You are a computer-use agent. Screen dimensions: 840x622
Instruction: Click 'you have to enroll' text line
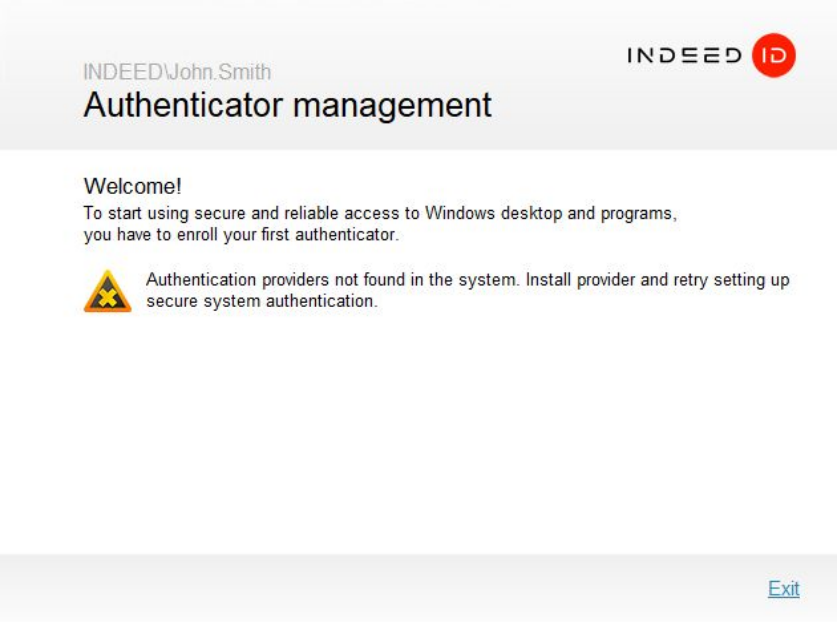coord(240,235)
